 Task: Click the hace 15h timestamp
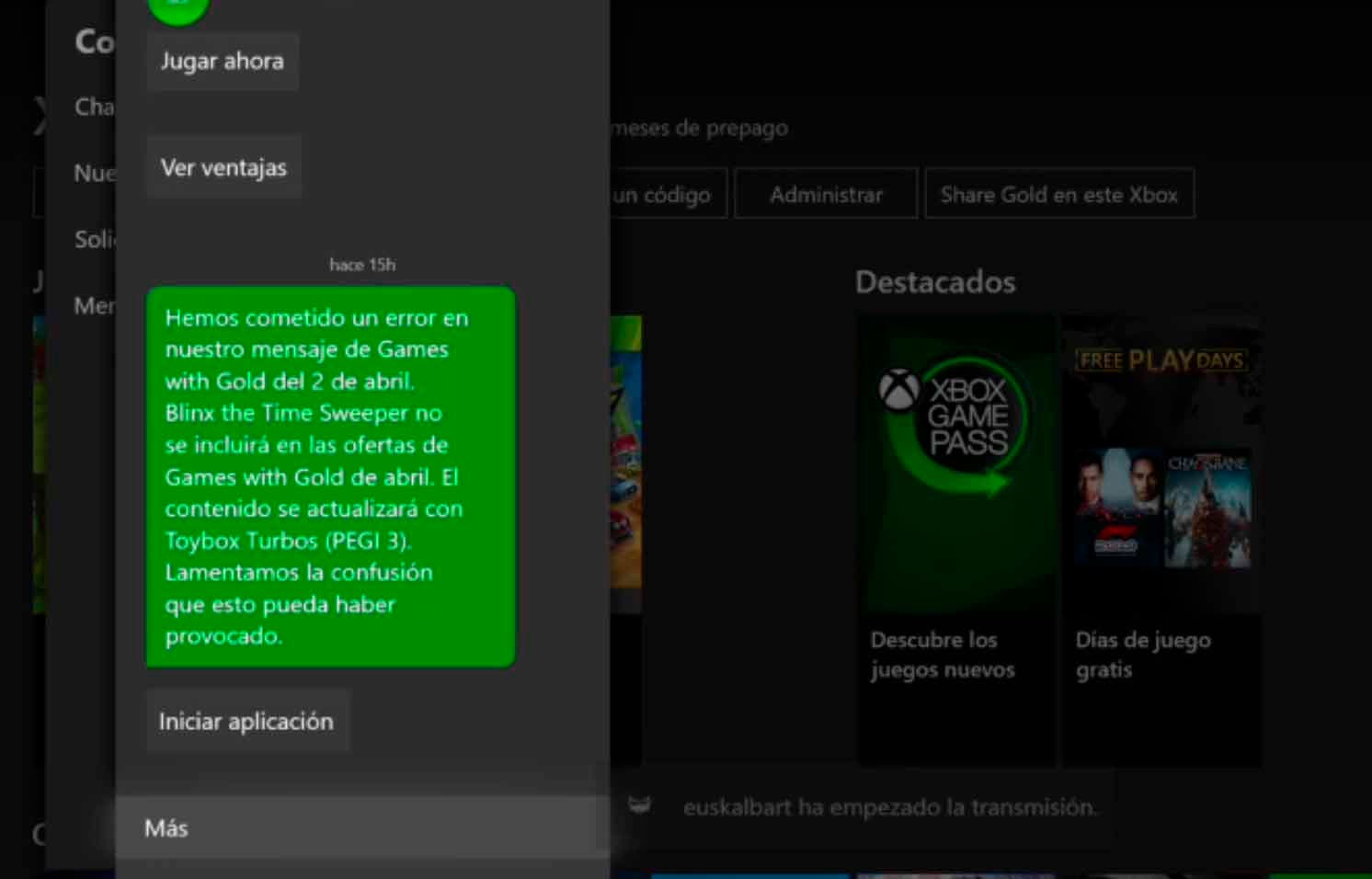coord(362,265)
